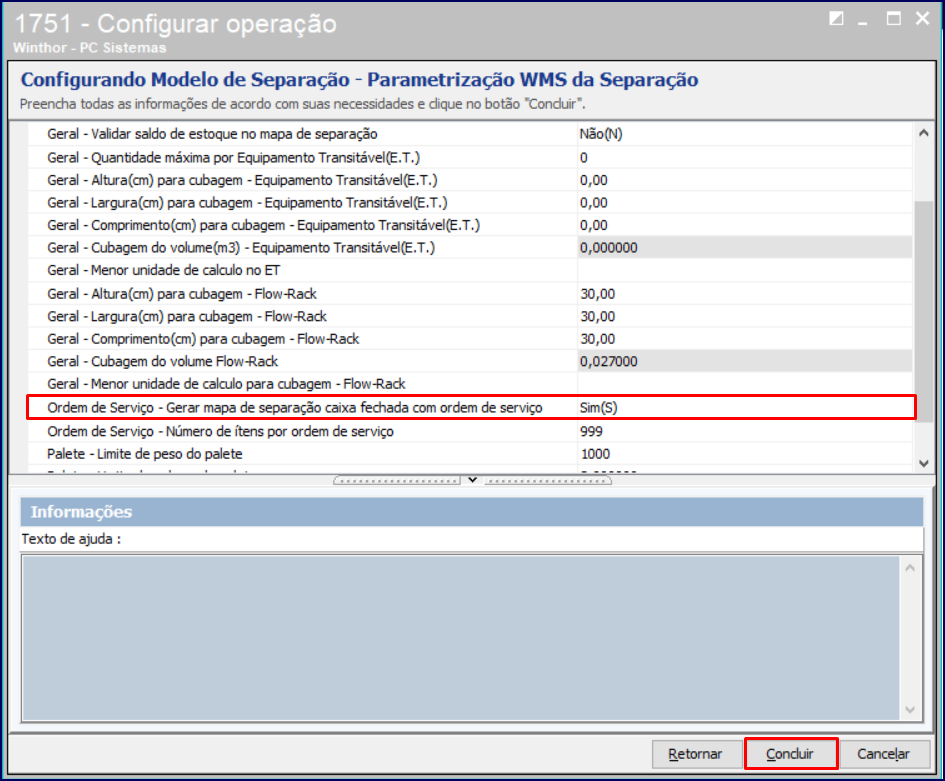Click the help text scroll down arrow

[910, 710]
